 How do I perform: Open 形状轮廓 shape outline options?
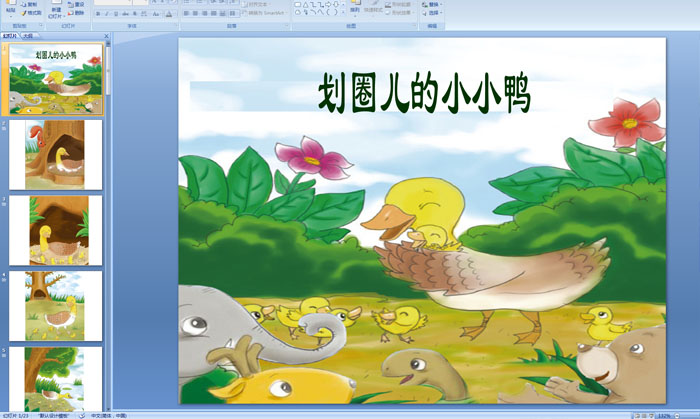399,4
